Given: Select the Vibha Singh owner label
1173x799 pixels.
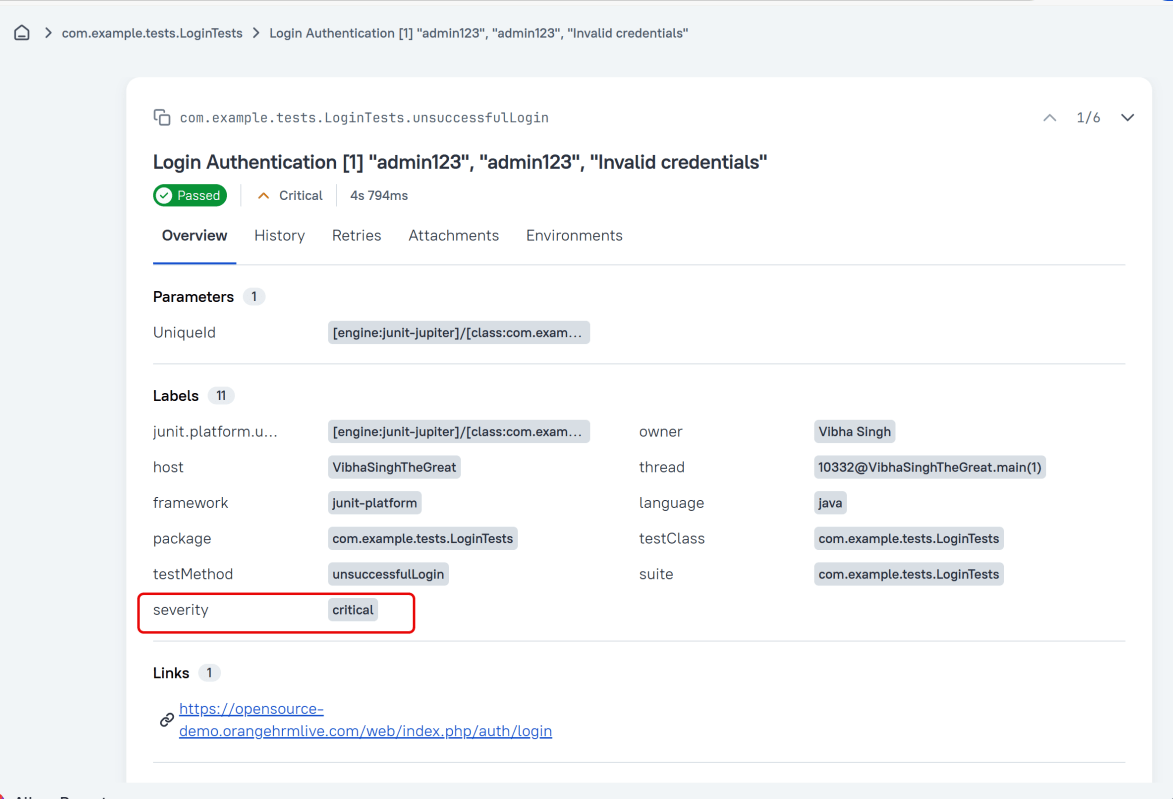Looking at the screenshot, I should coord(854,432).
